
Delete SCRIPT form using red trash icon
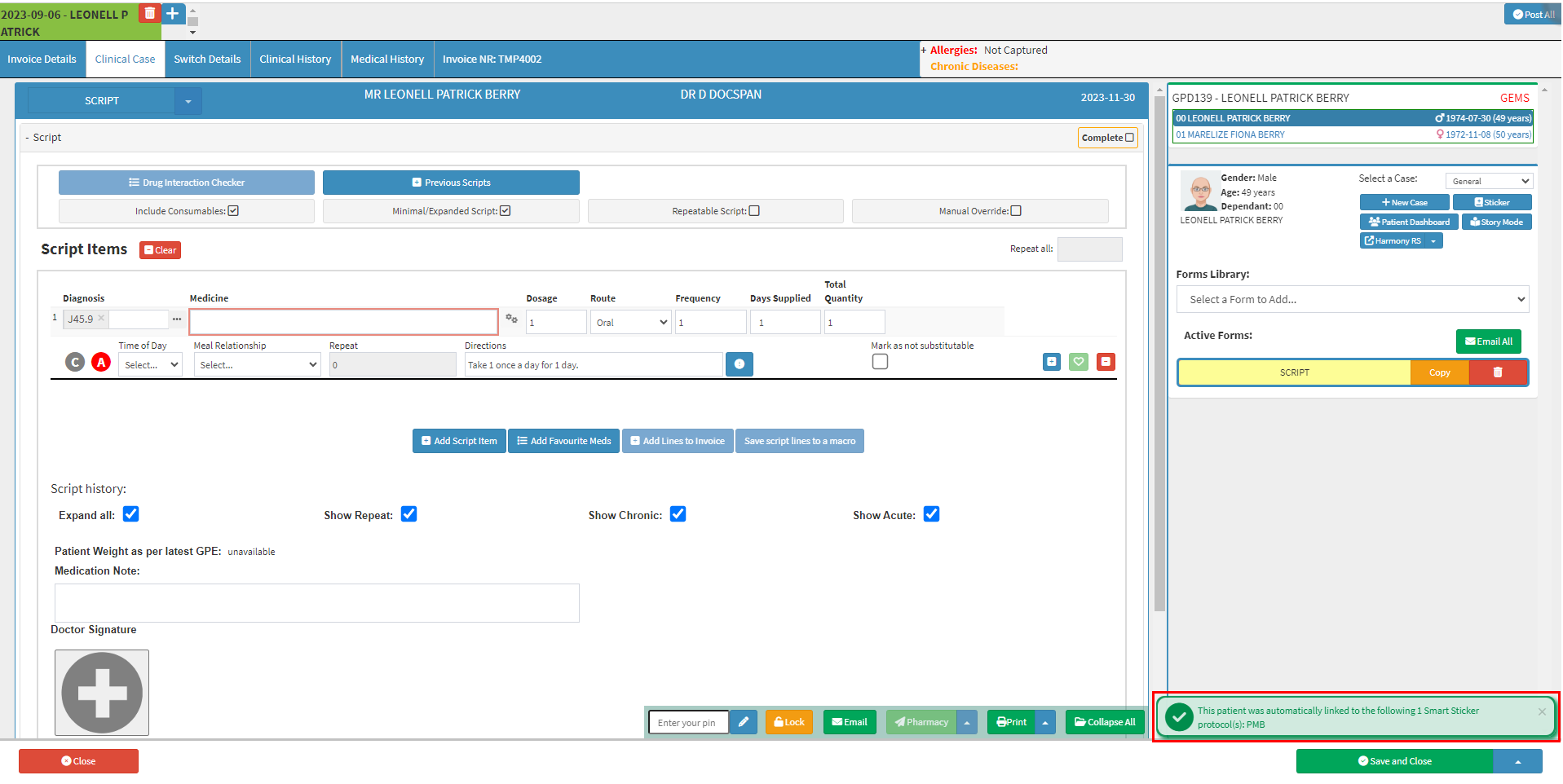pyautogui.click(x=1498, y=372)
